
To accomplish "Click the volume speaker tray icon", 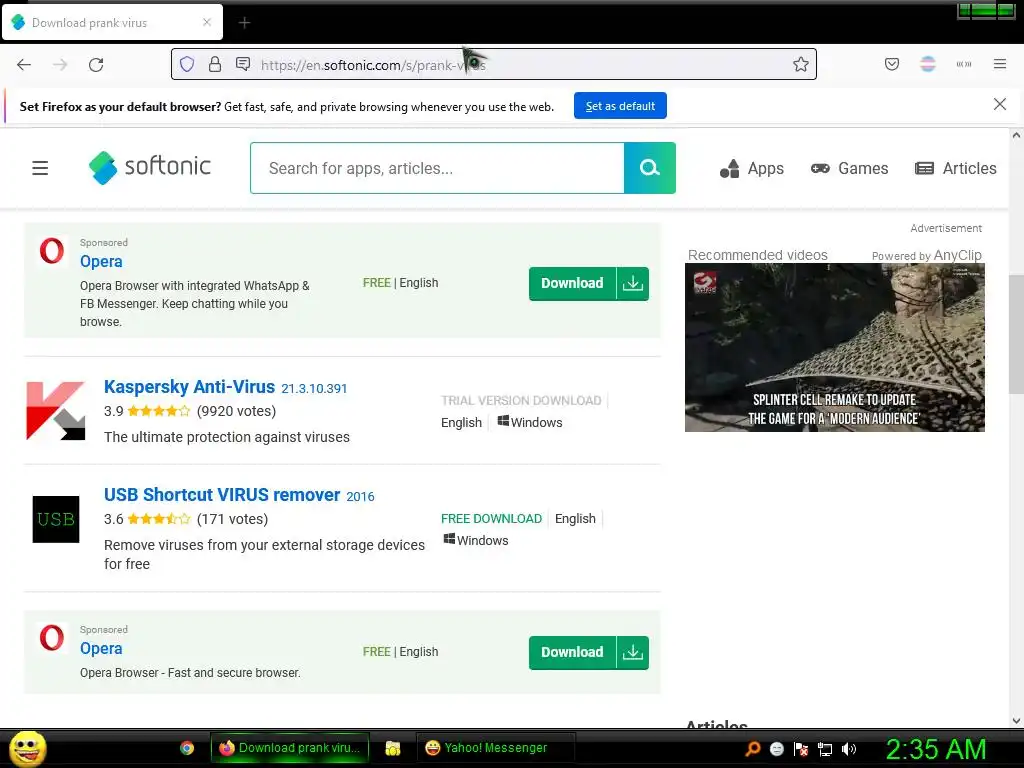I will click(849, 748).
